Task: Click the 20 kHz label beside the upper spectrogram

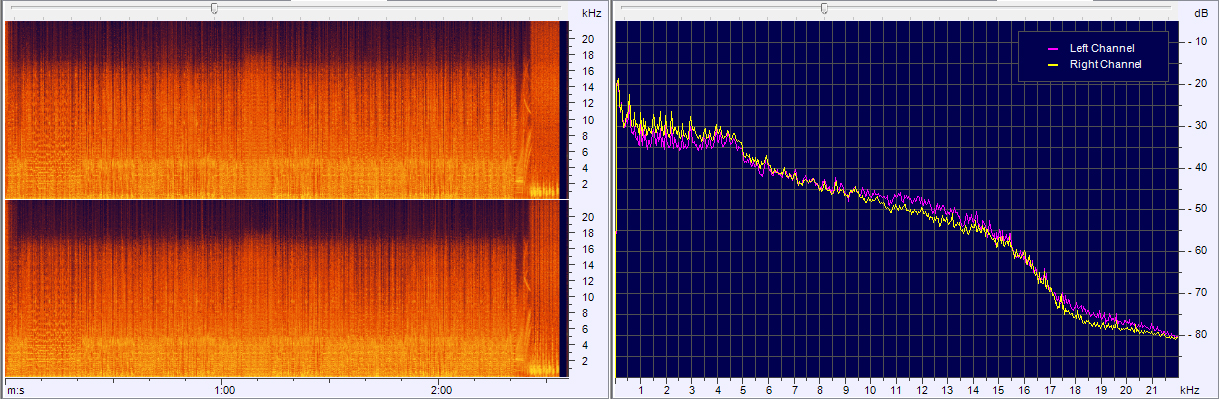Action: point(590,39)
